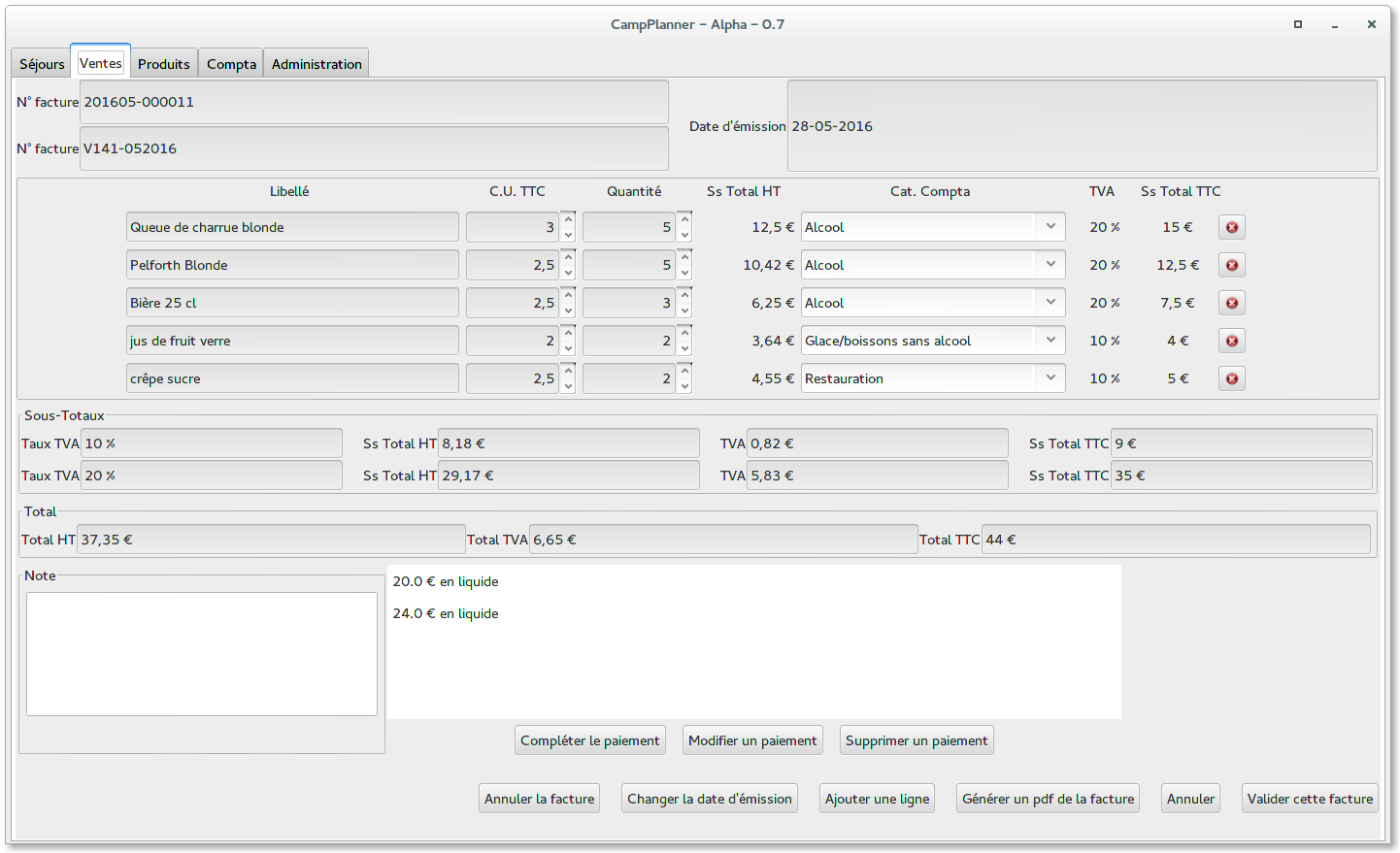
Task: Select the 20.0 € en liquide payment
Action: pos(446,582)
